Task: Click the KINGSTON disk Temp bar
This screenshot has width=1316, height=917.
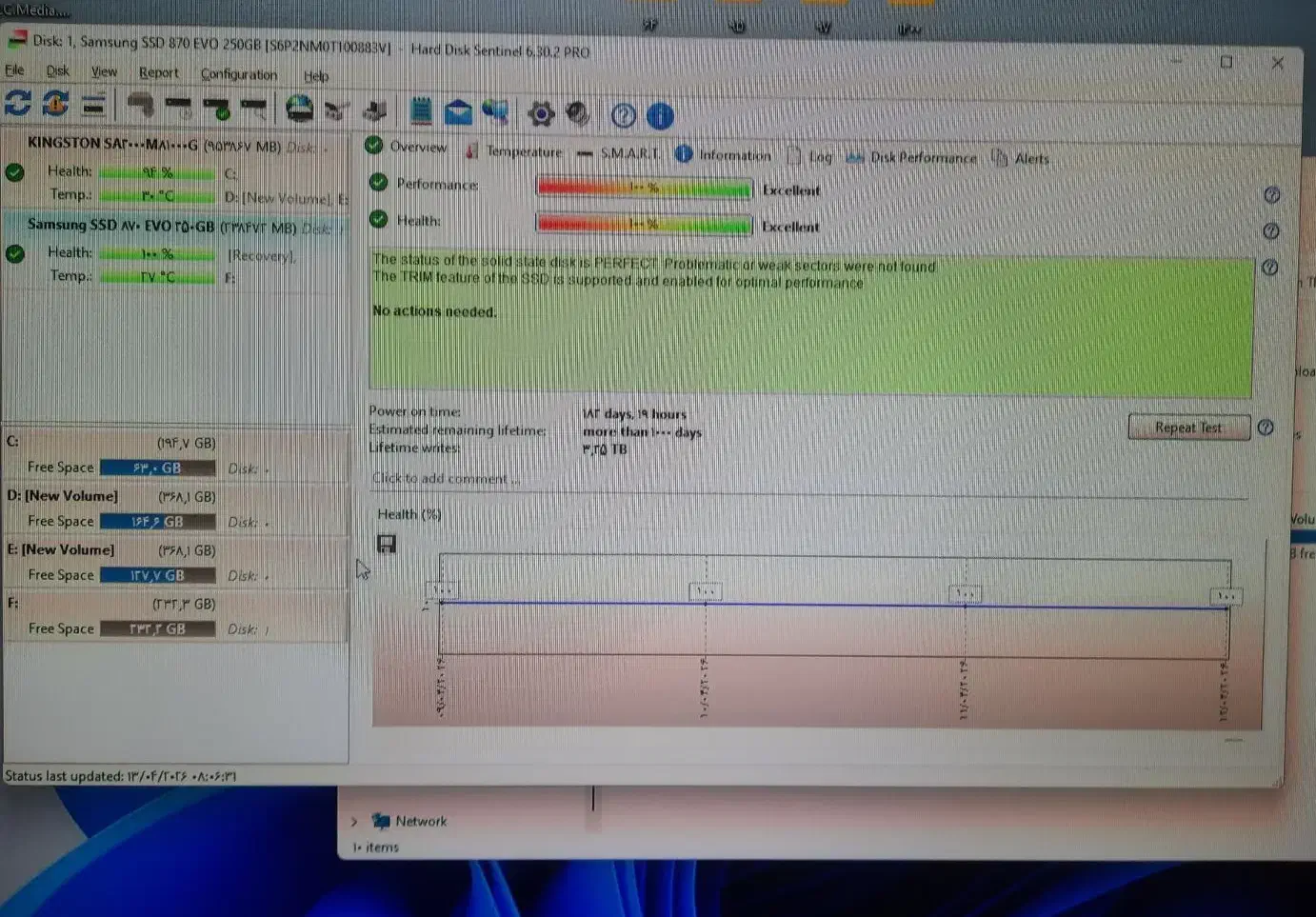Action: point(157,195)
